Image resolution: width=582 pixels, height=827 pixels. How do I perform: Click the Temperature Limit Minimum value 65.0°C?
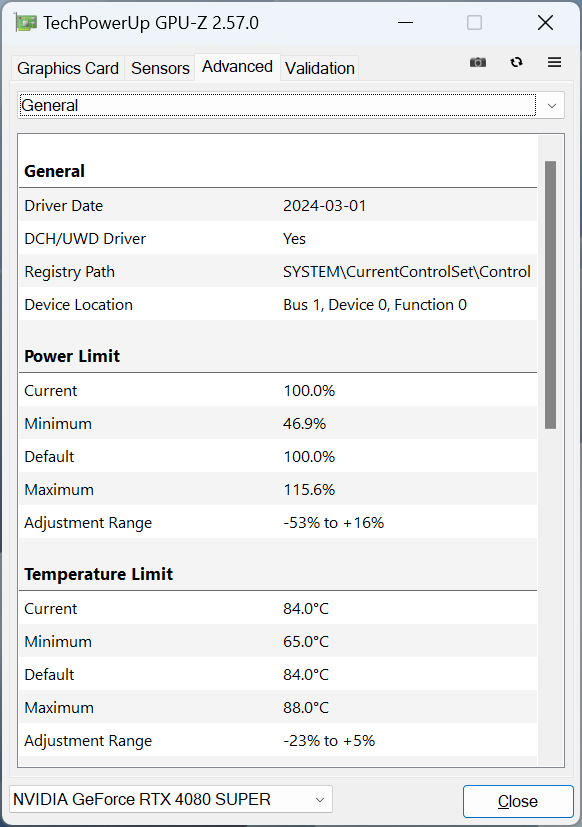click(x=306, y=642)
